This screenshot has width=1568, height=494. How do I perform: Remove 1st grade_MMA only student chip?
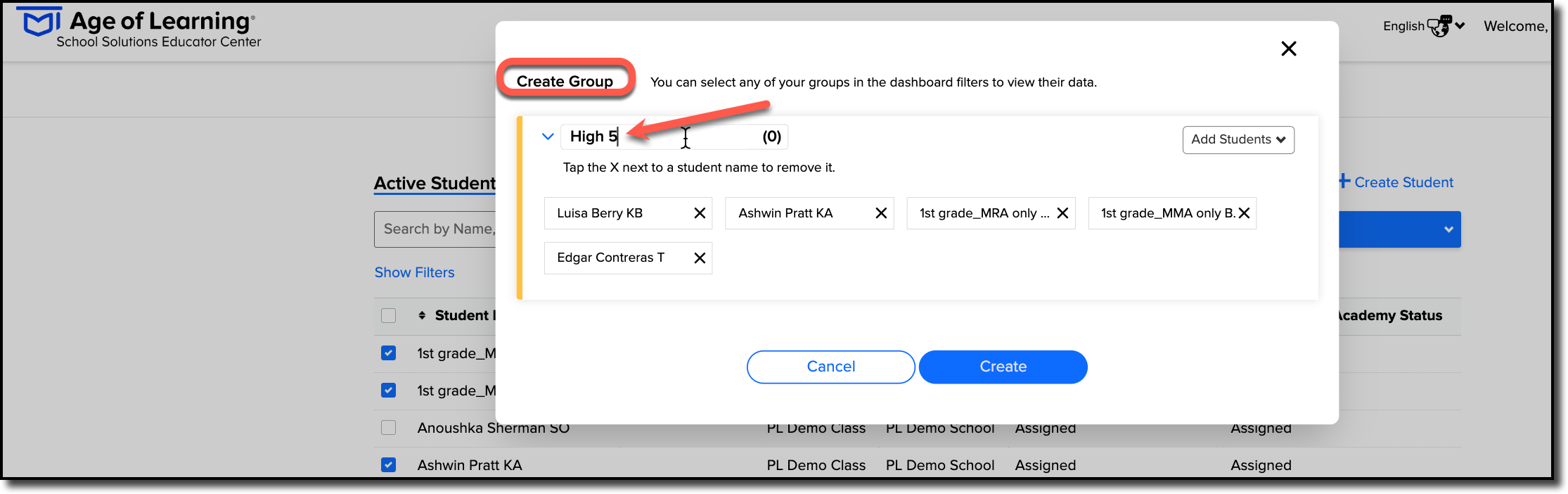[x=1244, y=213]
